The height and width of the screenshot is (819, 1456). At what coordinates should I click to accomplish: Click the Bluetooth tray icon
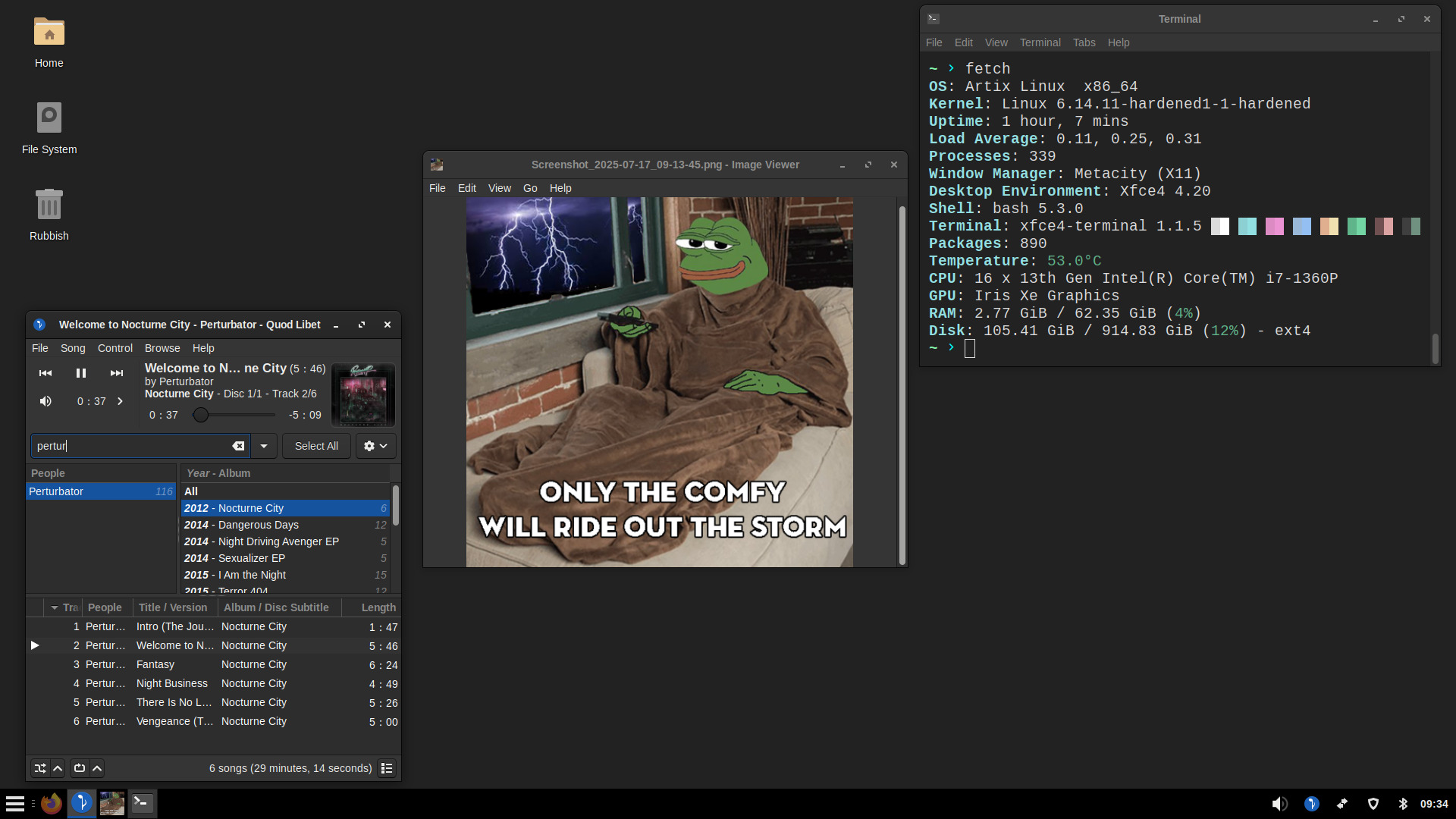click(x=1403, y=804)
